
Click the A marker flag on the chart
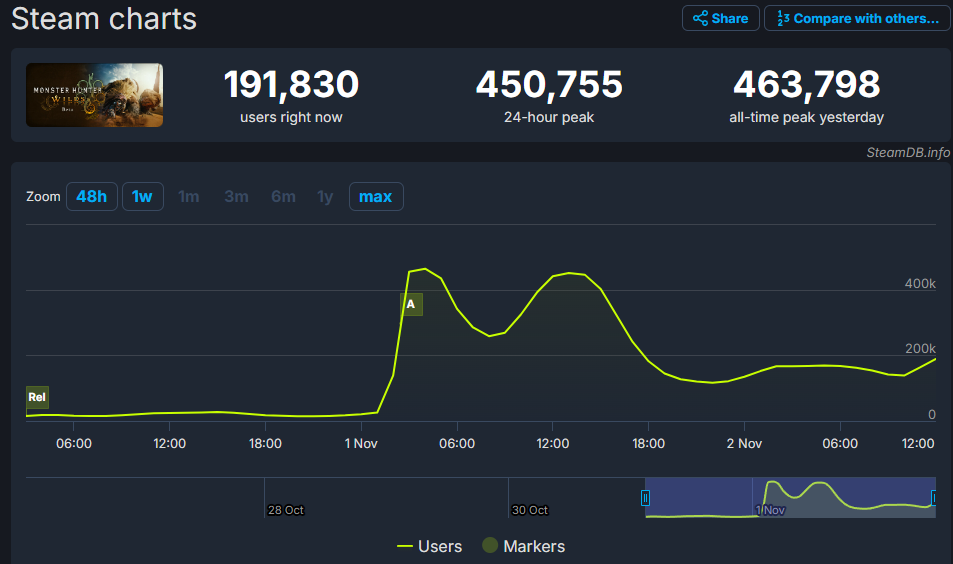(411, 304)
